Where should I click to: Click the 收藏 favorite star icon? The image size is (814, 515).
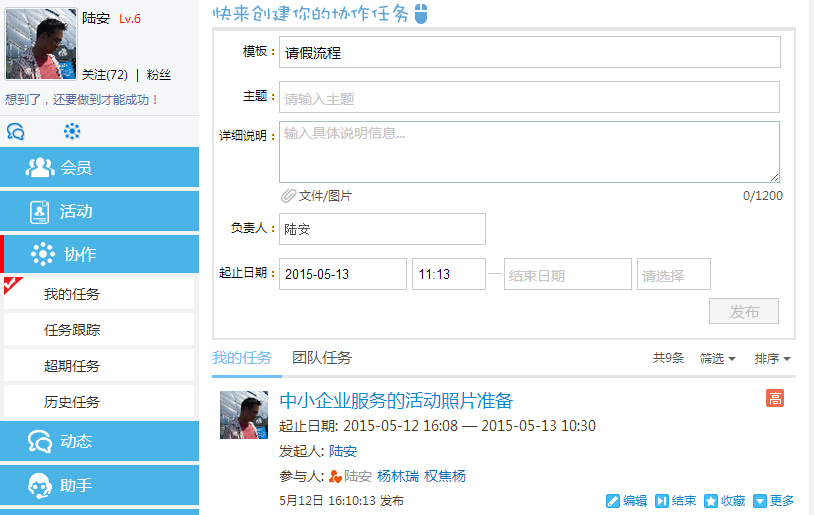pos(711,501)
